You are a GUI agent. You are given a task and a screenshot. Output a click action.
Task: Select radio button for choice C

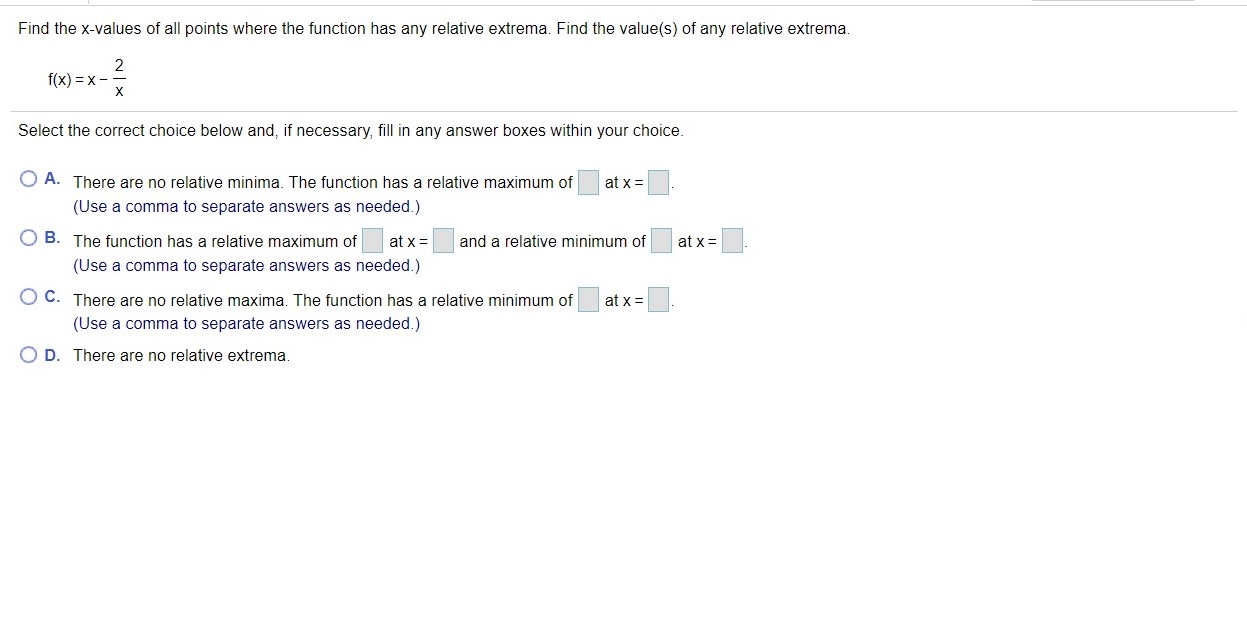(x=28, y=295)
